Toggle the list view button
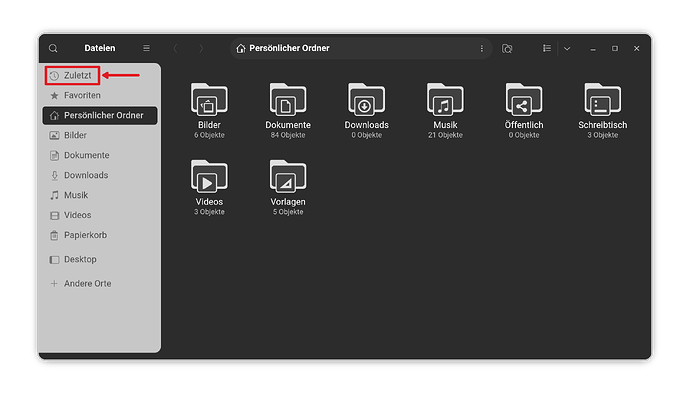The width and height of the screenshot is (690, 403). tap(547, 48)
